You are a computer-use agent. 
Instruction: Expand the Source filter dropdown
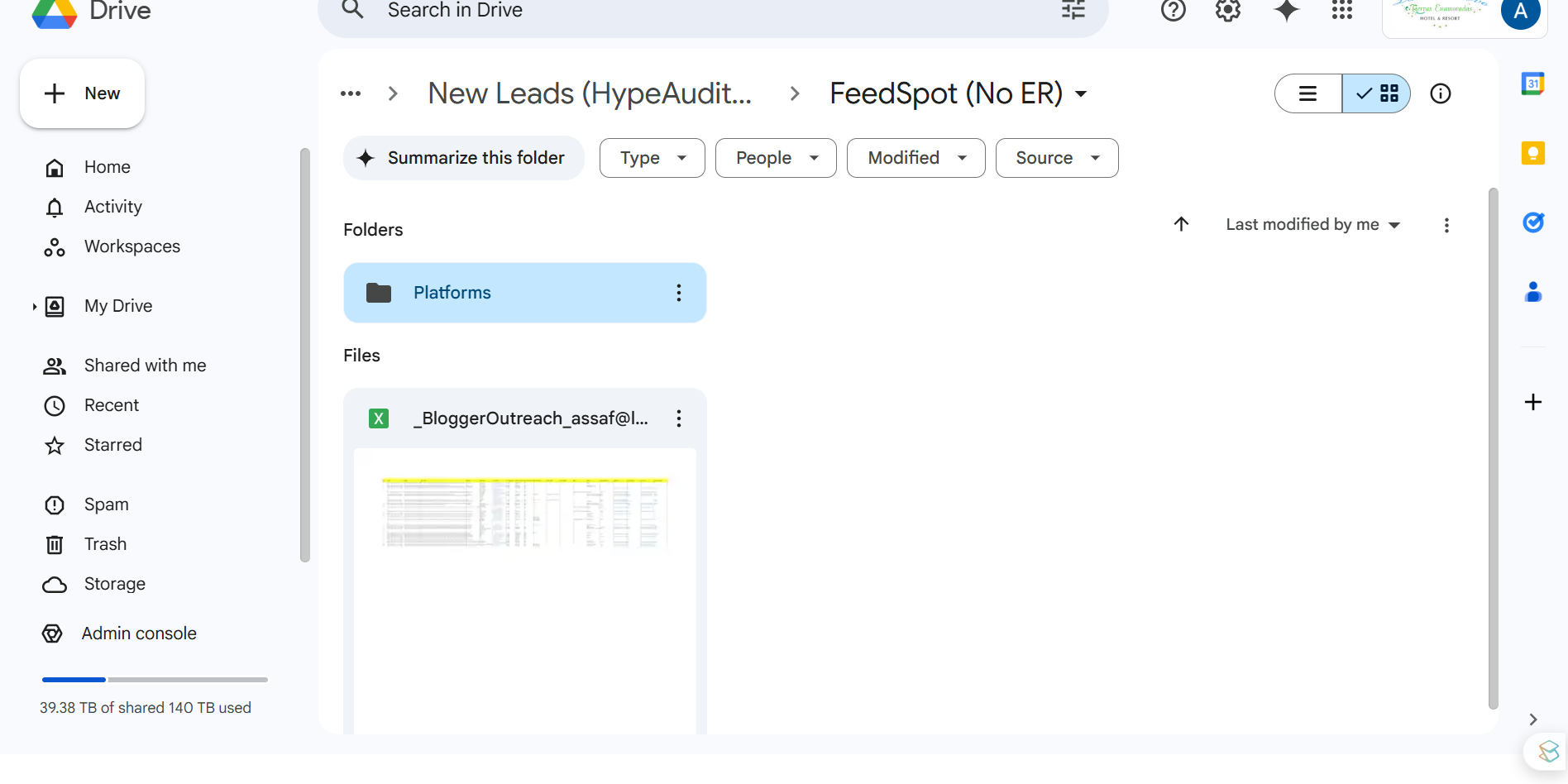[1057, 158]
